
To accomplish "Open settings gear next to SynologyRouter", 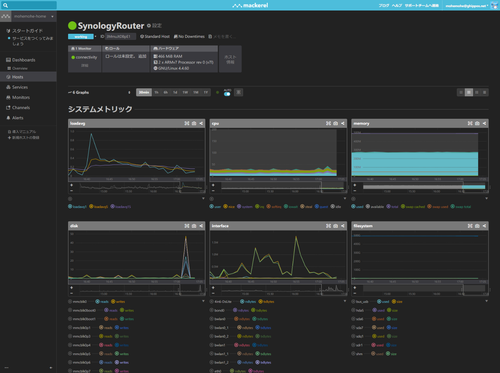I will 149,26.
